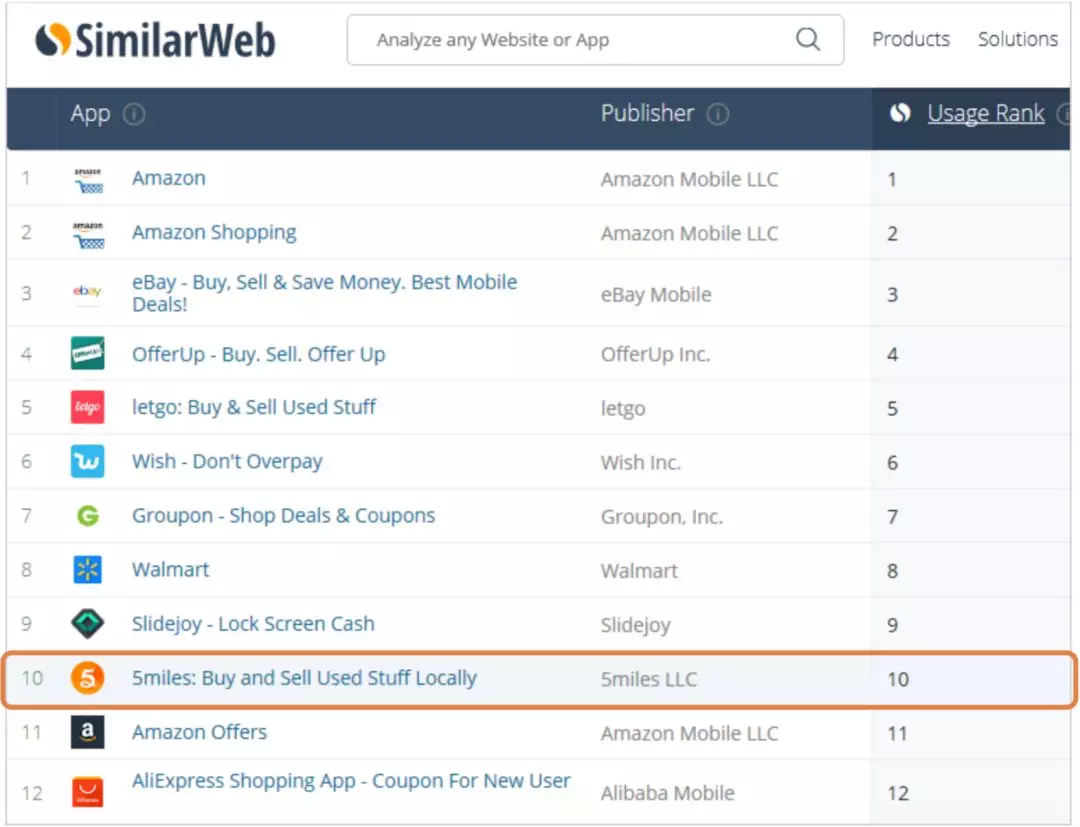The height and width of the screenshot is (827, 1080).
Task: Open the Amazon Shopping app link
Action: click(x=214, y=233)
